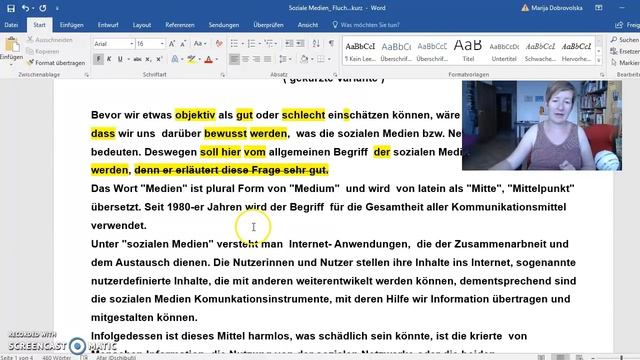Image resolution: width=640 pixels, height=360 pixels.
Task: Click word 'objektiv' highlighted in document
Action: coord(195,115)
